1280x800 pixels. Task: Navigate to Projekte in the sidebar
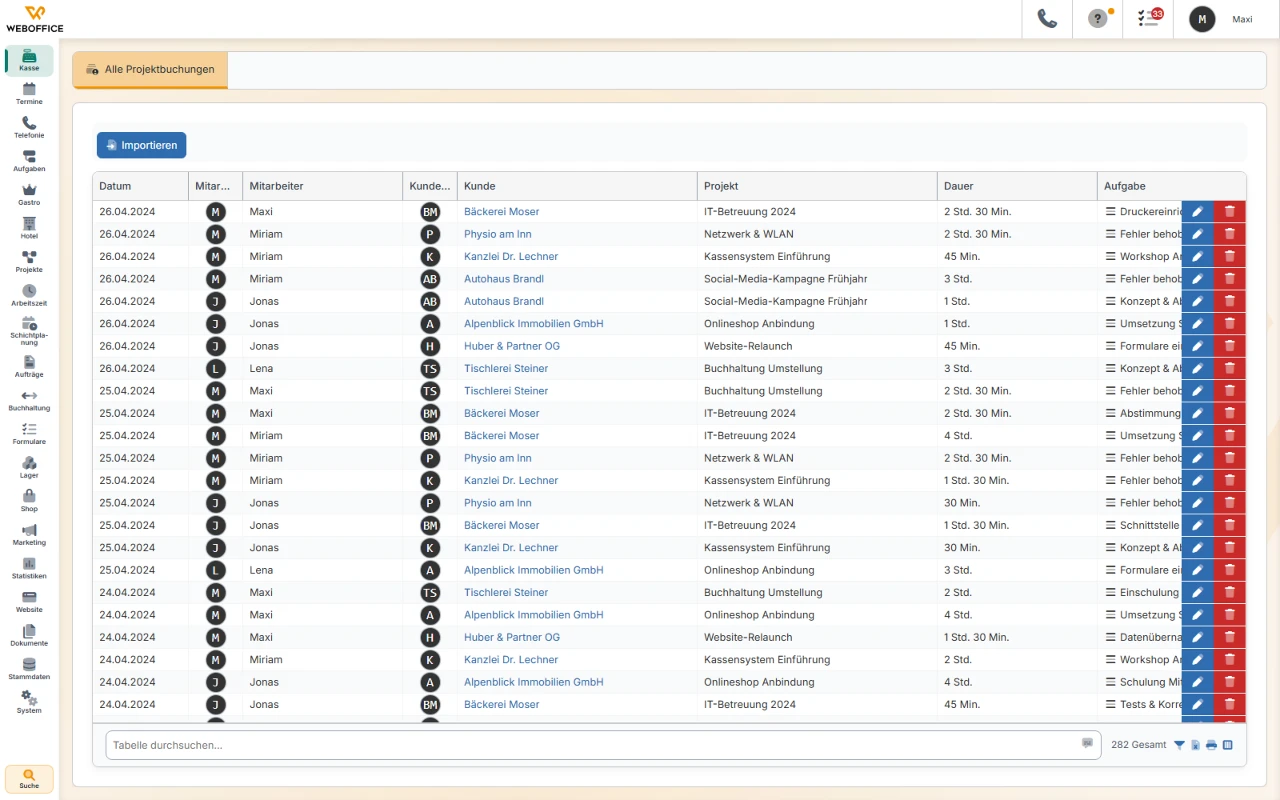coord(29,262)
